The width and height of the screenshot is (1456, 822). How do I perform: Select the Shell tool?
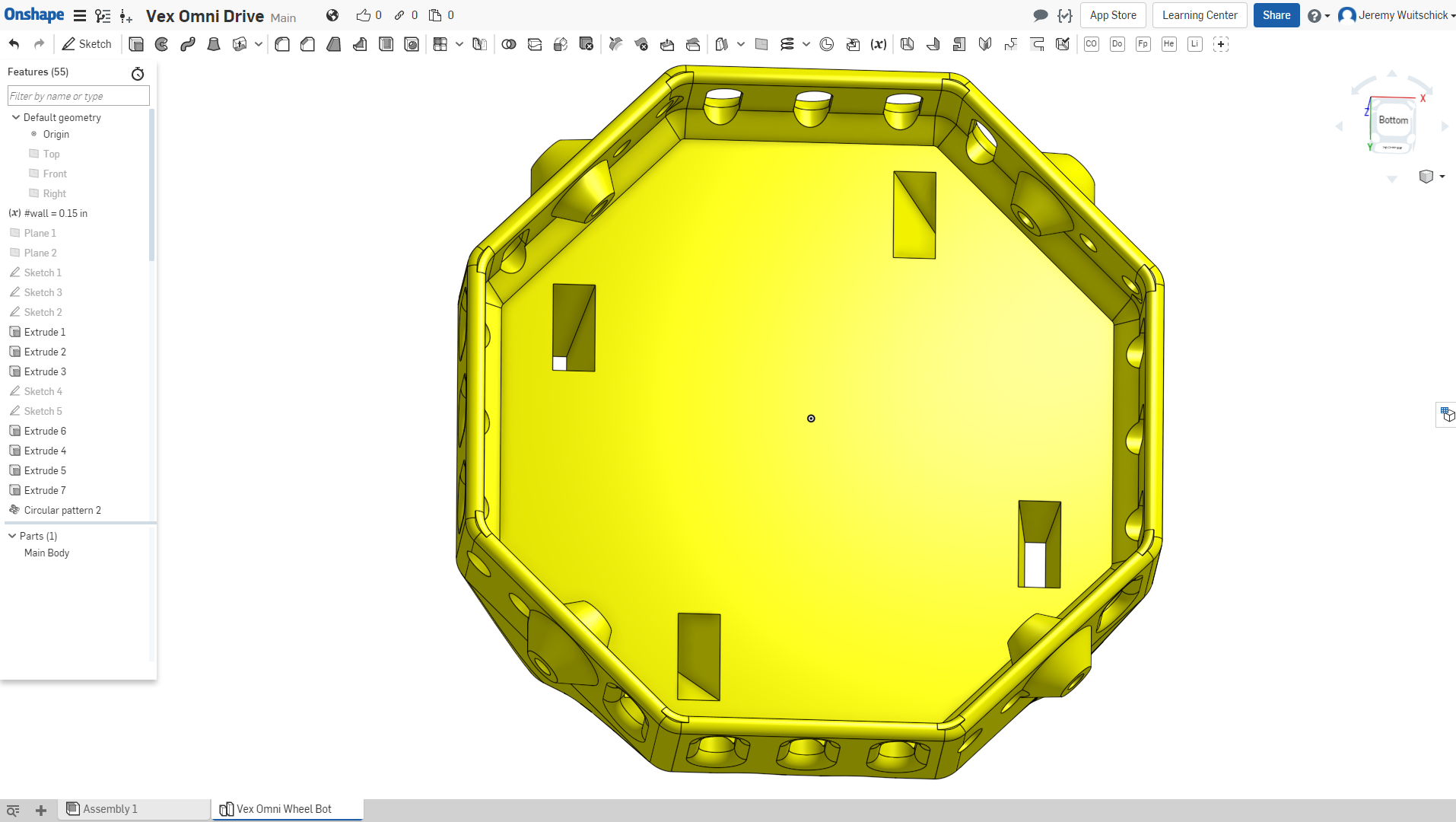pyautogui.click(x=386, y=44)
